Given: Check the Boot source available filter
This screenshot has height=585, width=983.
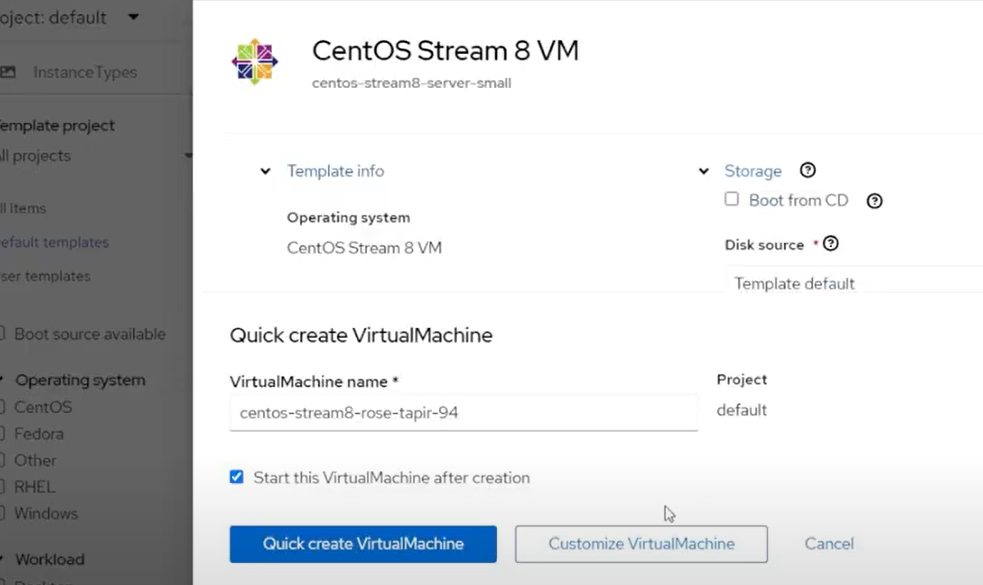Looking at the screenshot, I should (x=6, y=333).
